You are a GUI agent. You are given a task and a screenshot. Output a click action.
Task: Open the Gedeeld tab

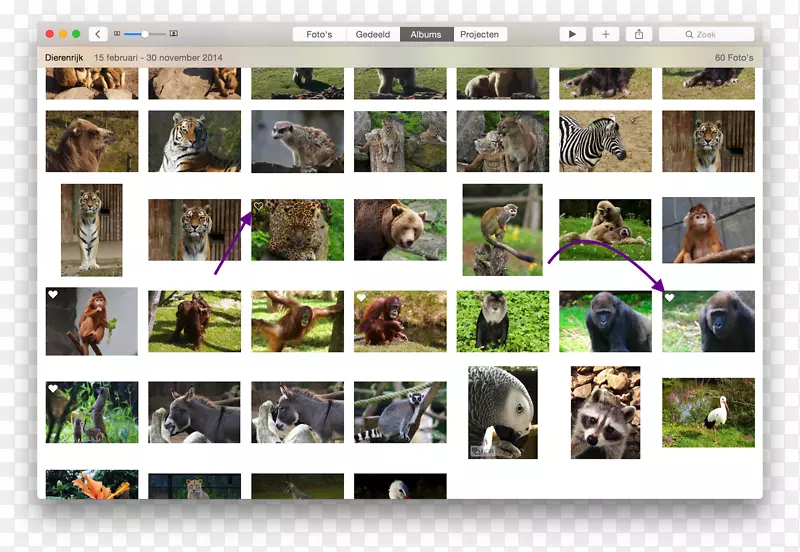pos(373,34)
